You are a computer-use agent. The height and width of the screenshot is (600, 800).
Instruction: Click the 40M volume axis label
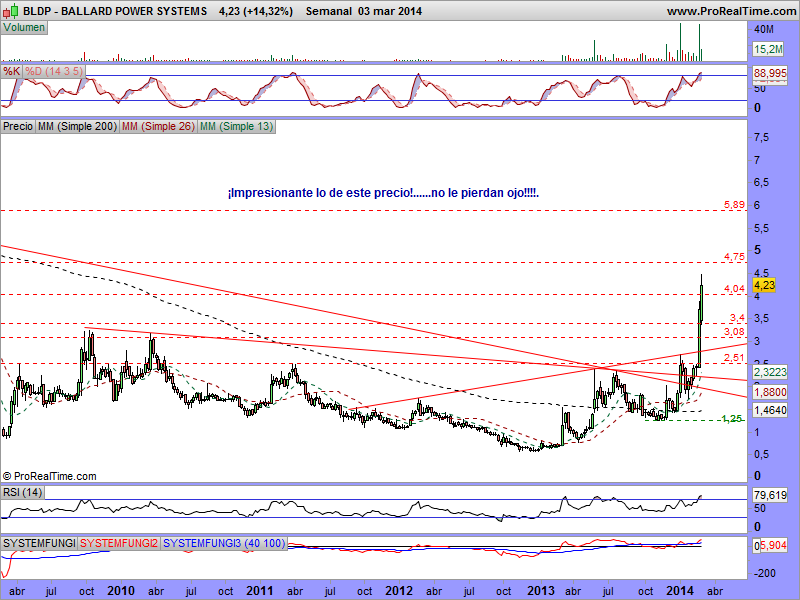[764, 30]
